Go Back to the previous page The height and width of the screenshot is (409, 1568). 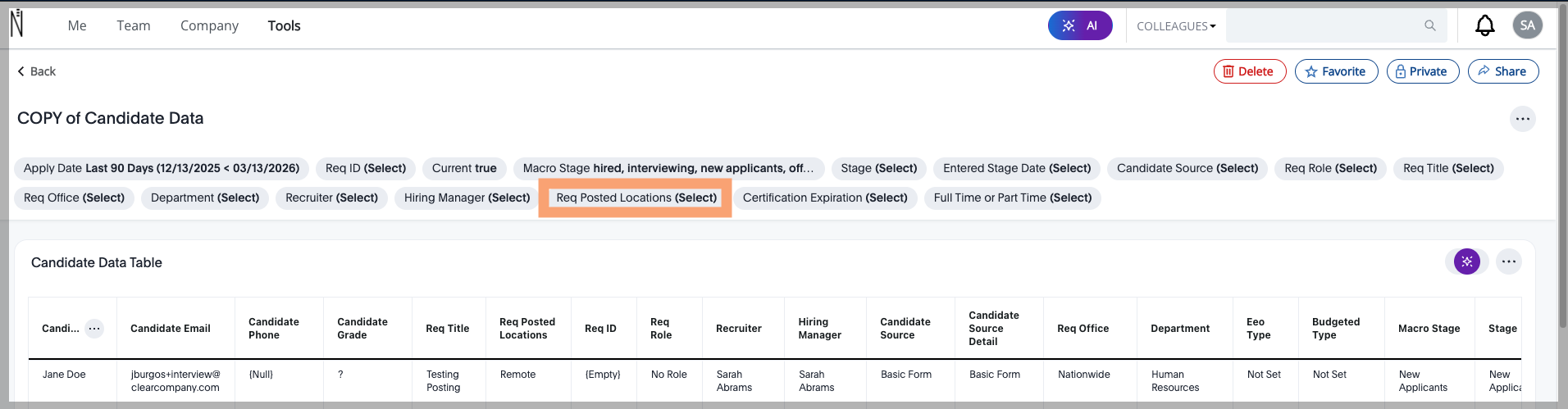tap(37, 71)
